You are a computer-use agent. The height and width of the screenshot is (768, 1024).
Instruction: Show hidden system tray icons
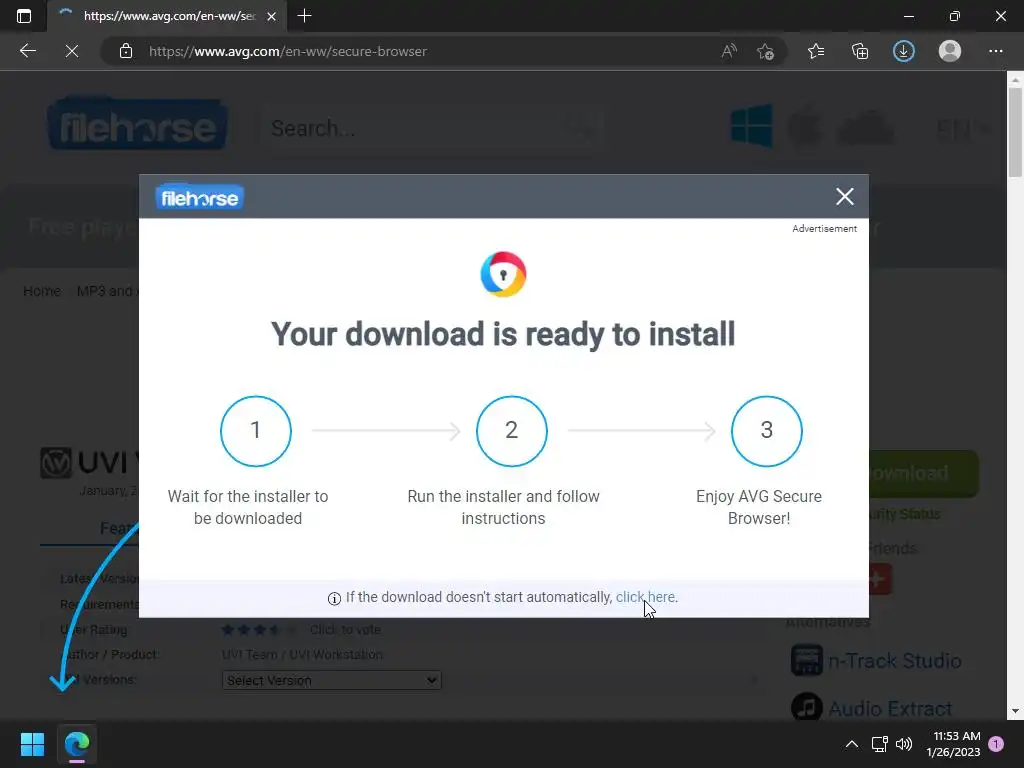coord(852,744)
